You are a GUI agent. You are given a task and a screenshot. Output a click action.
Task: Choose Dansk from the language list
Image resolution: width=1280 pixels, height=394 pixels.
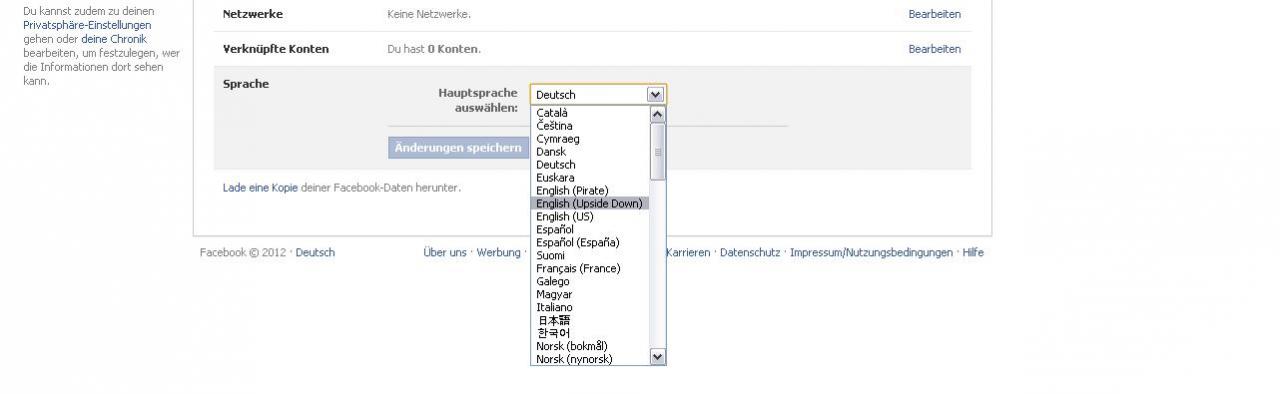(x=590, y=152)
